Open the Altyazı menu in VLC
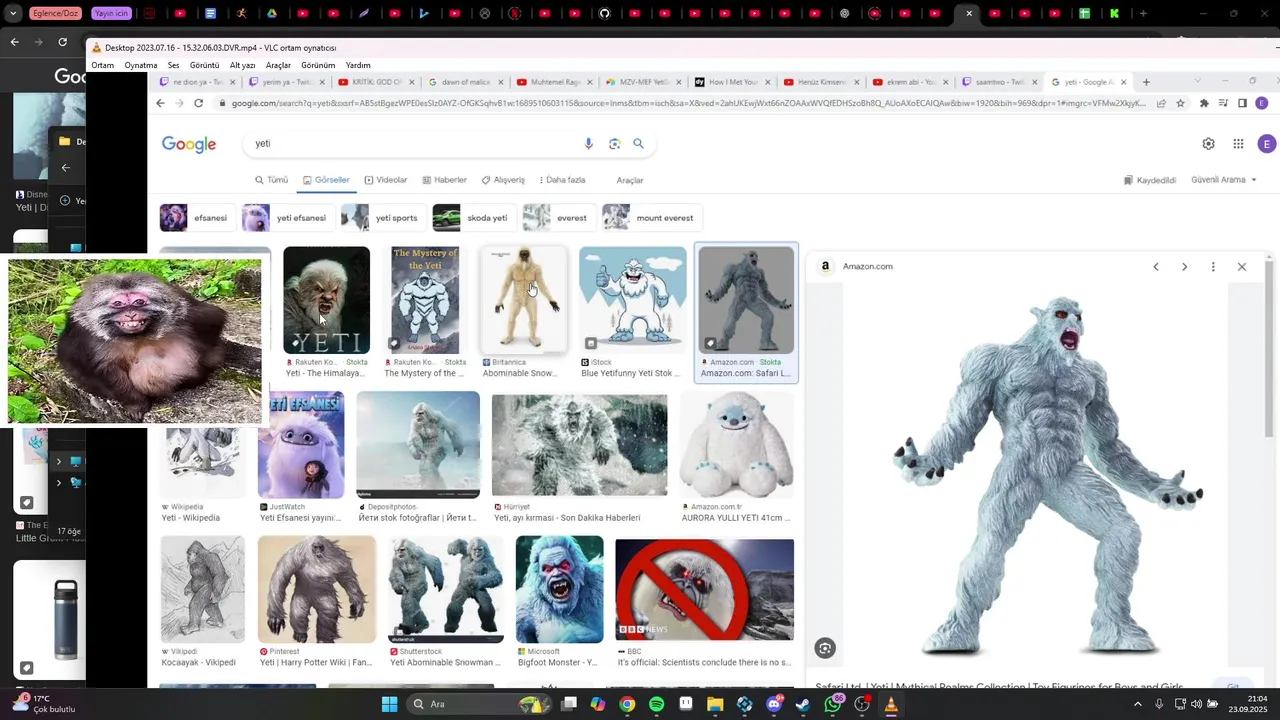Viewport: 1280px width, 720px height. [242, 65]
